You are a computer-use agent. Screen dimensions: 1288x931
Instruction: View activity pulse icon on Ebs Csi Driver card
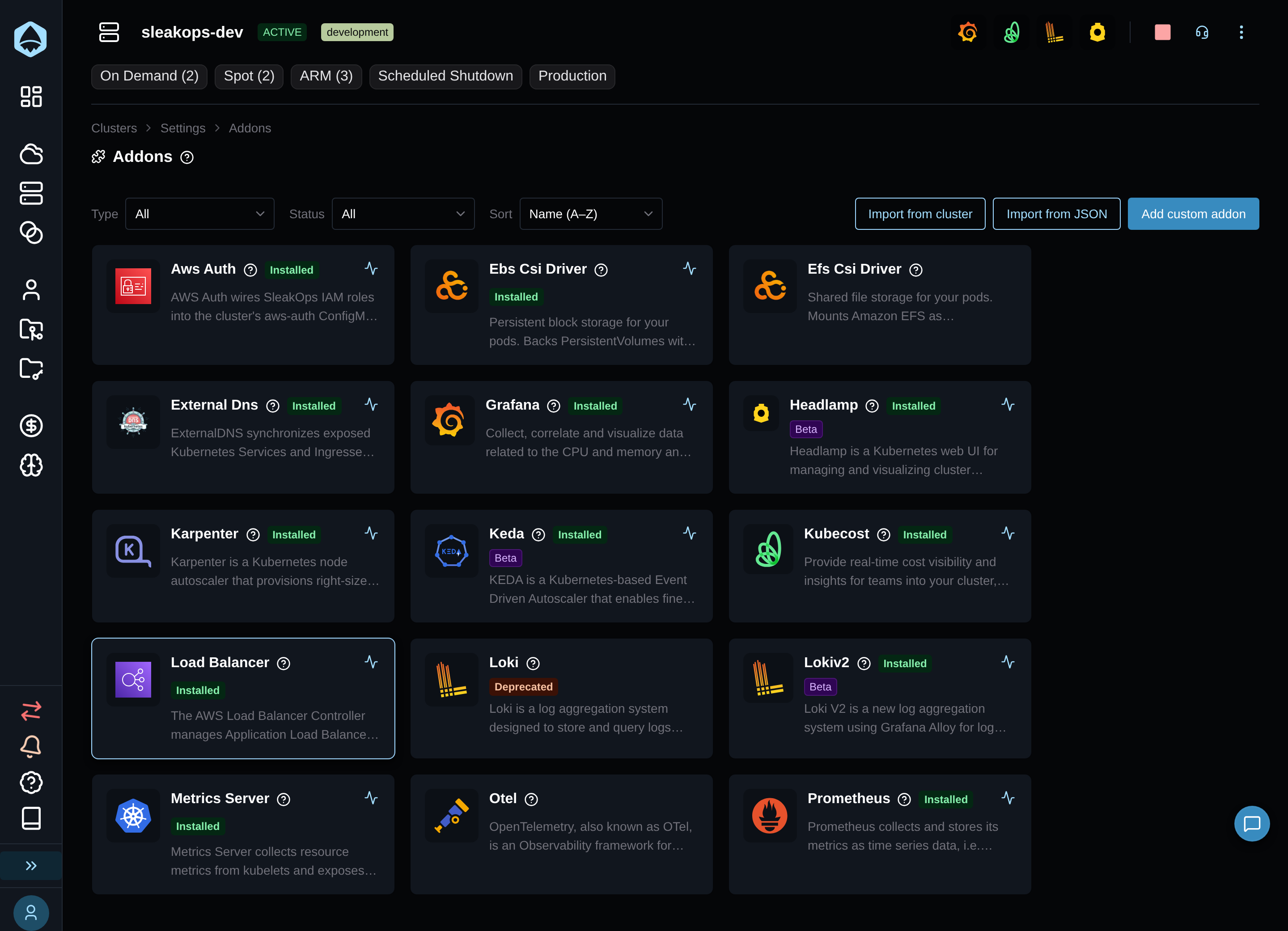click(x=690, y=268)
